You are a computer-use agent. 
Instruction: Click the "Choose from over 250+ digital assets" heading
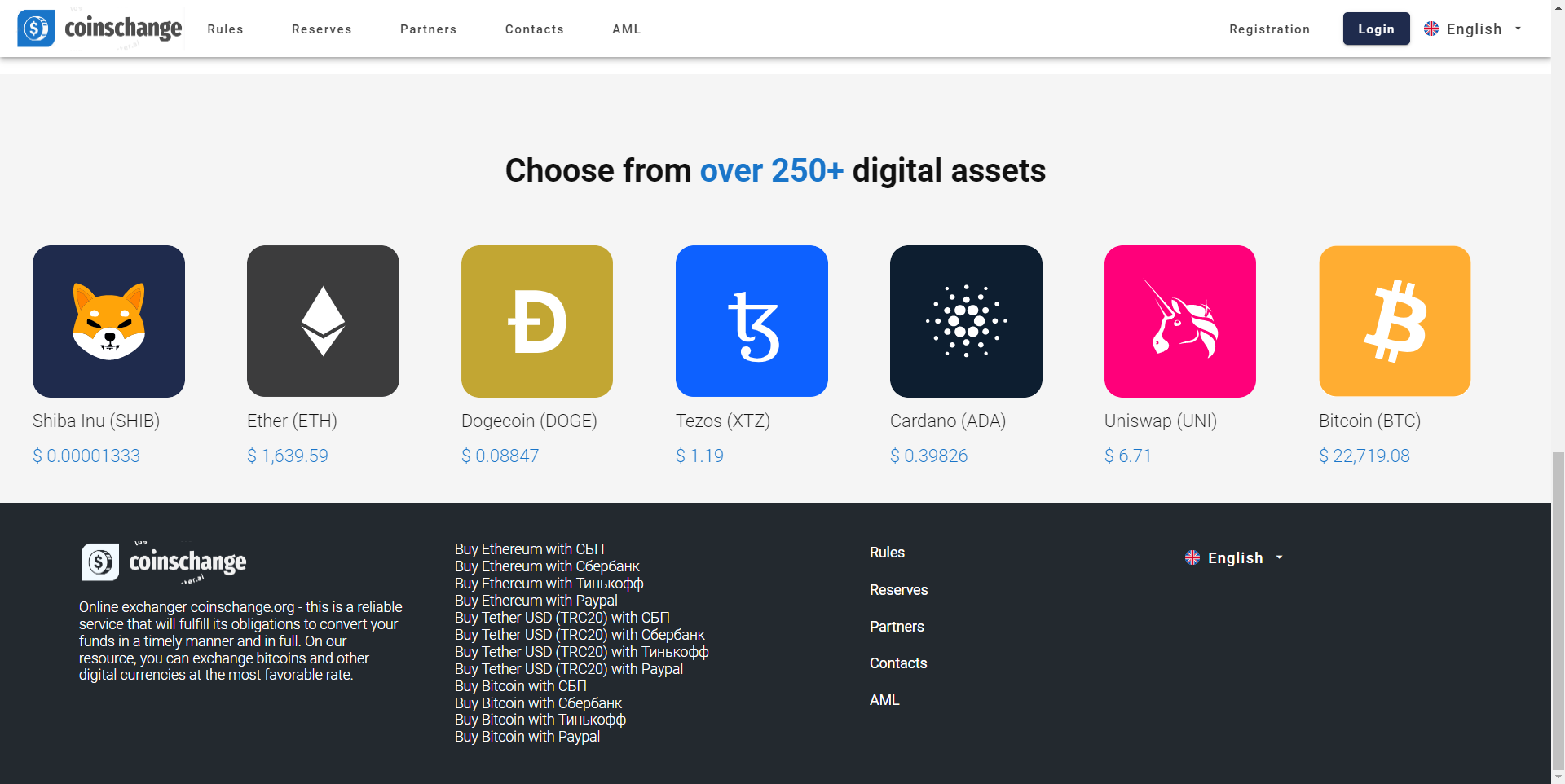tap(775, 171)
